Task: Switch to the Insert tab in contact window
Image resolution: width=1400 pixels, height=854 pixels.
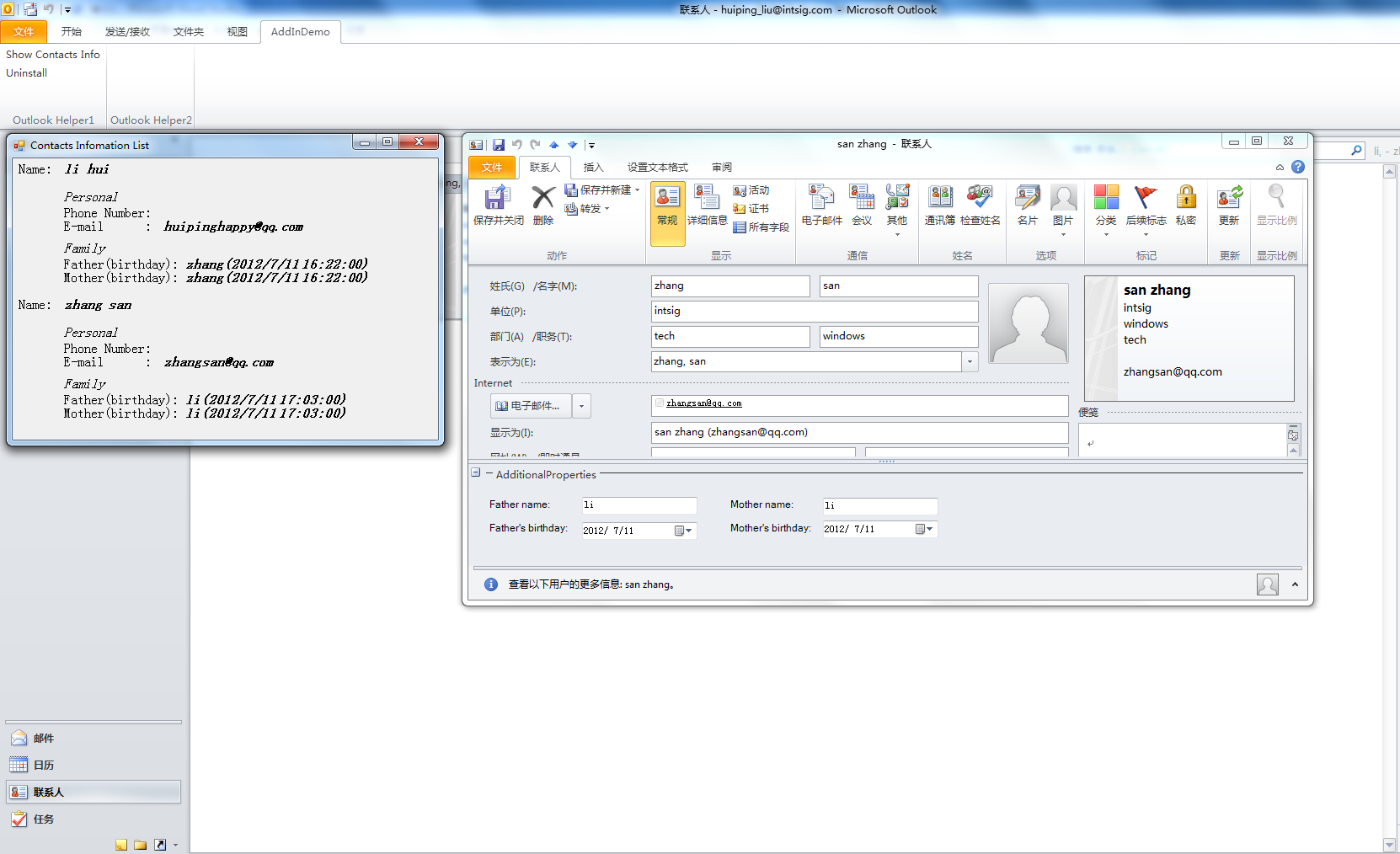Action: pos(594,167)
